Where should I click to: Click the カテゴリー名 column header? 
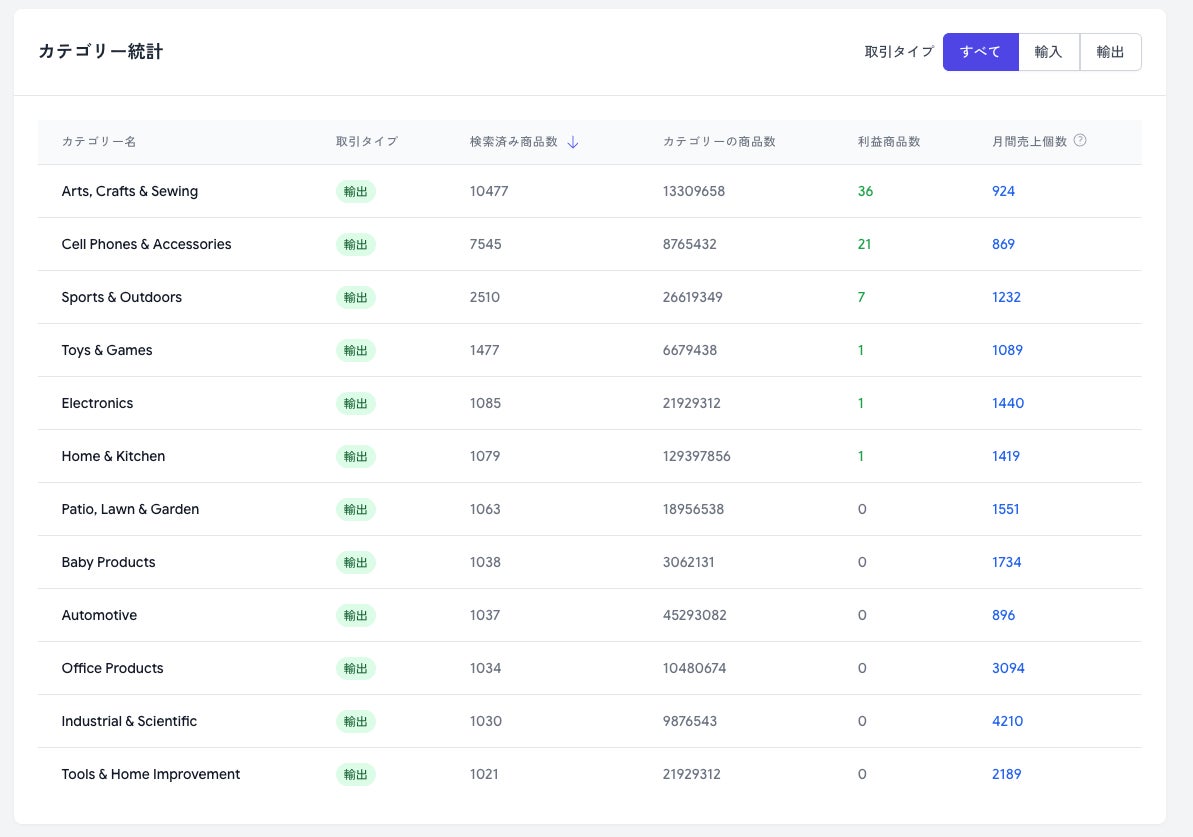click(98, 142)
